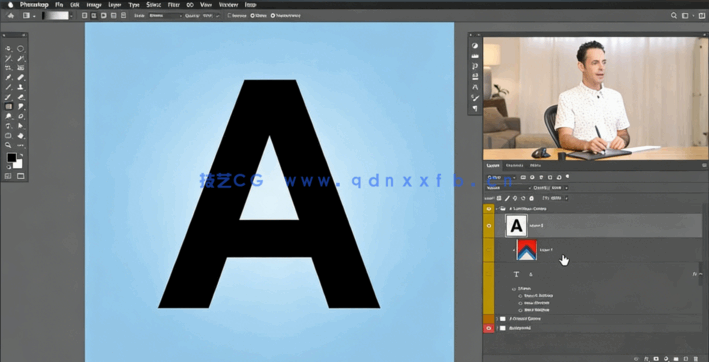Click the gradient preview bar
Screen dimensions: 709x362
click(55, 15)
